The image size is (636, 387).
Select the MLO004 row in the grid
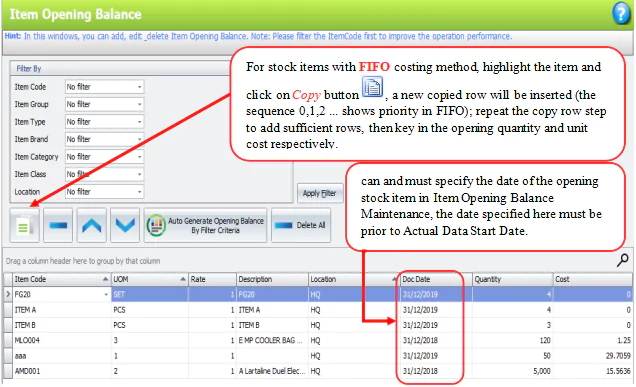coord(318,340)
